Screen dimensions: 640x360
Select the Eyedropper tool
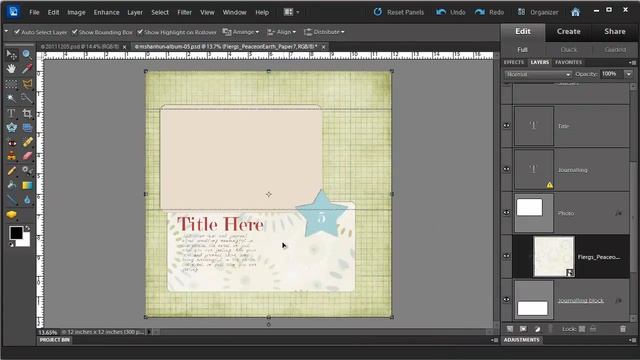pos(27,69)
